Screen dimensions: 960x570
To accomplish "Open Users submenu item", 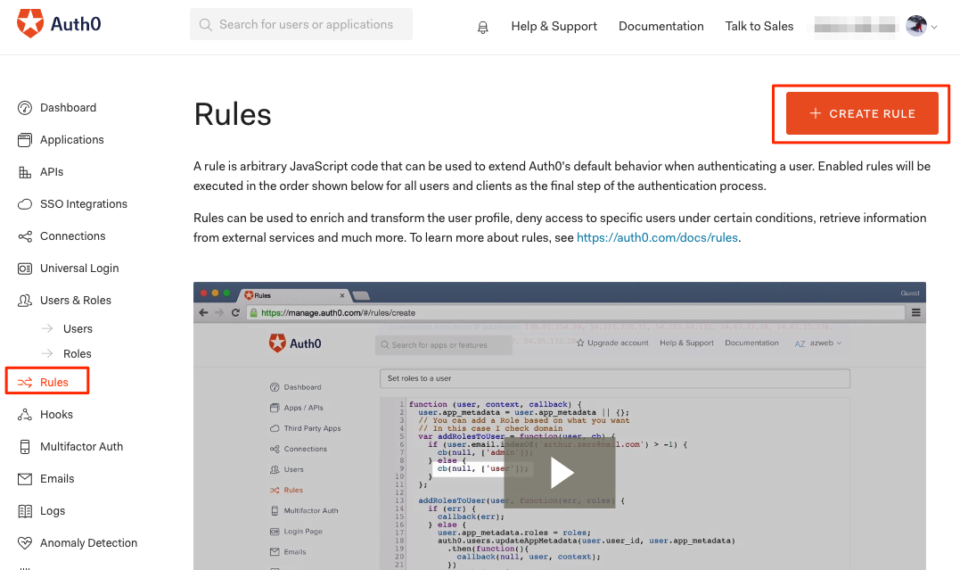I will pos(78,329).
